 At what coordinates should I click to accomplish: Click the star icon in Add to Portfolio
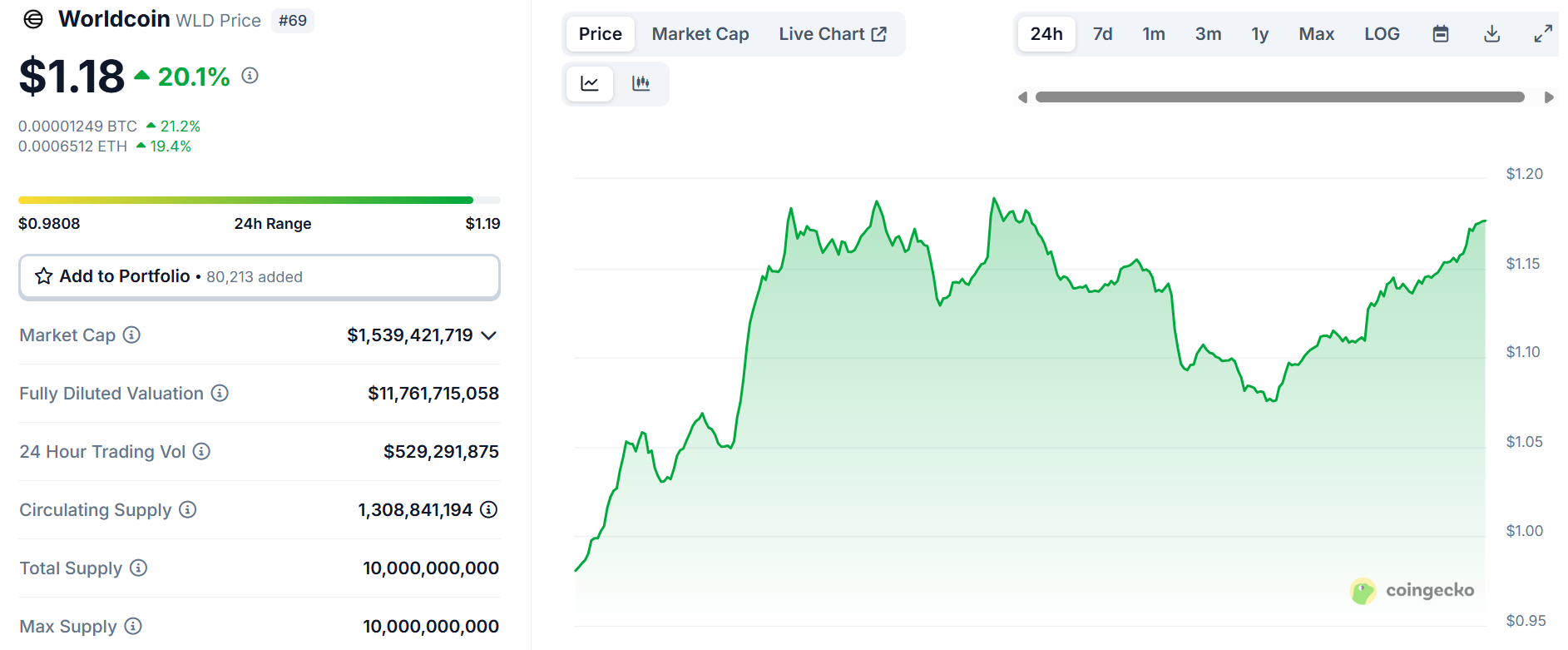44,276
